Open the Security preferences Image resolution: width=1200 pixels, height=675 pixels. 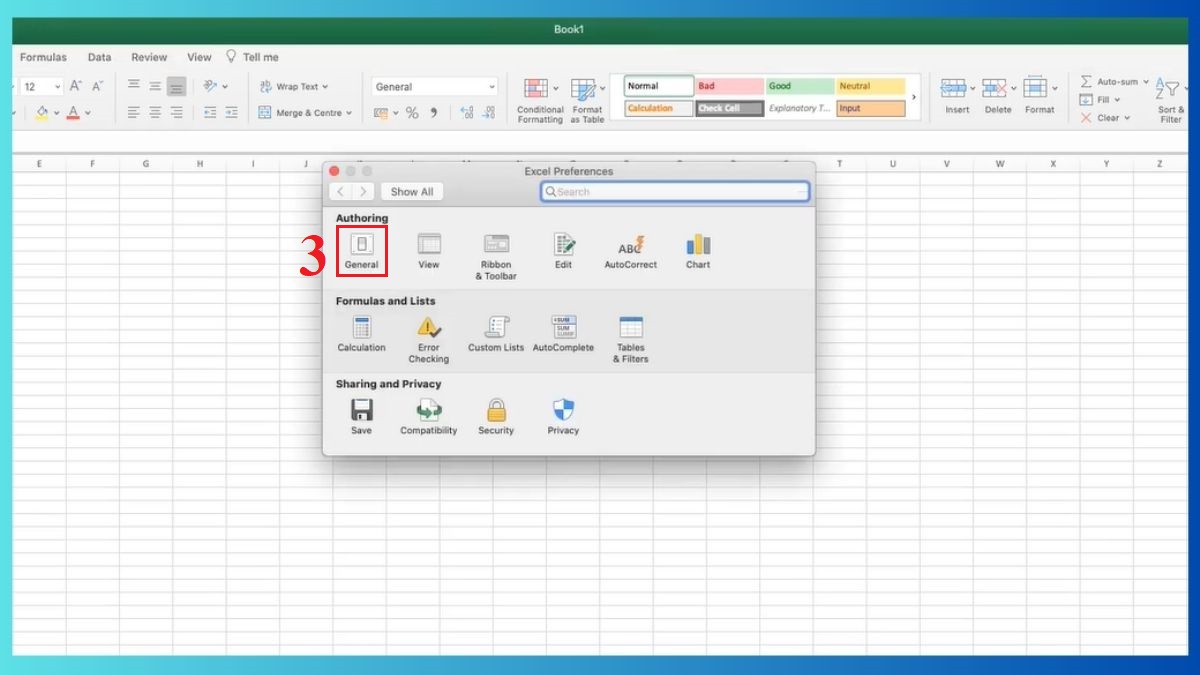coord(496,412)
